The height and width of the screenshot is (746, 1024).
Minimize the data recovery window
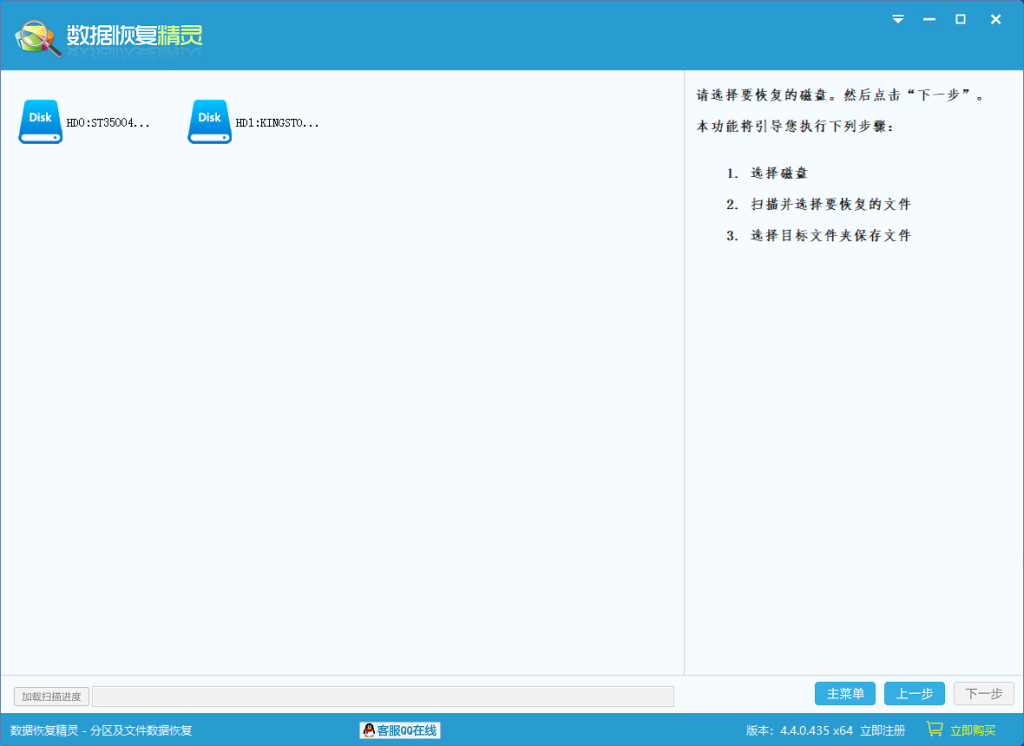[929, 19]
